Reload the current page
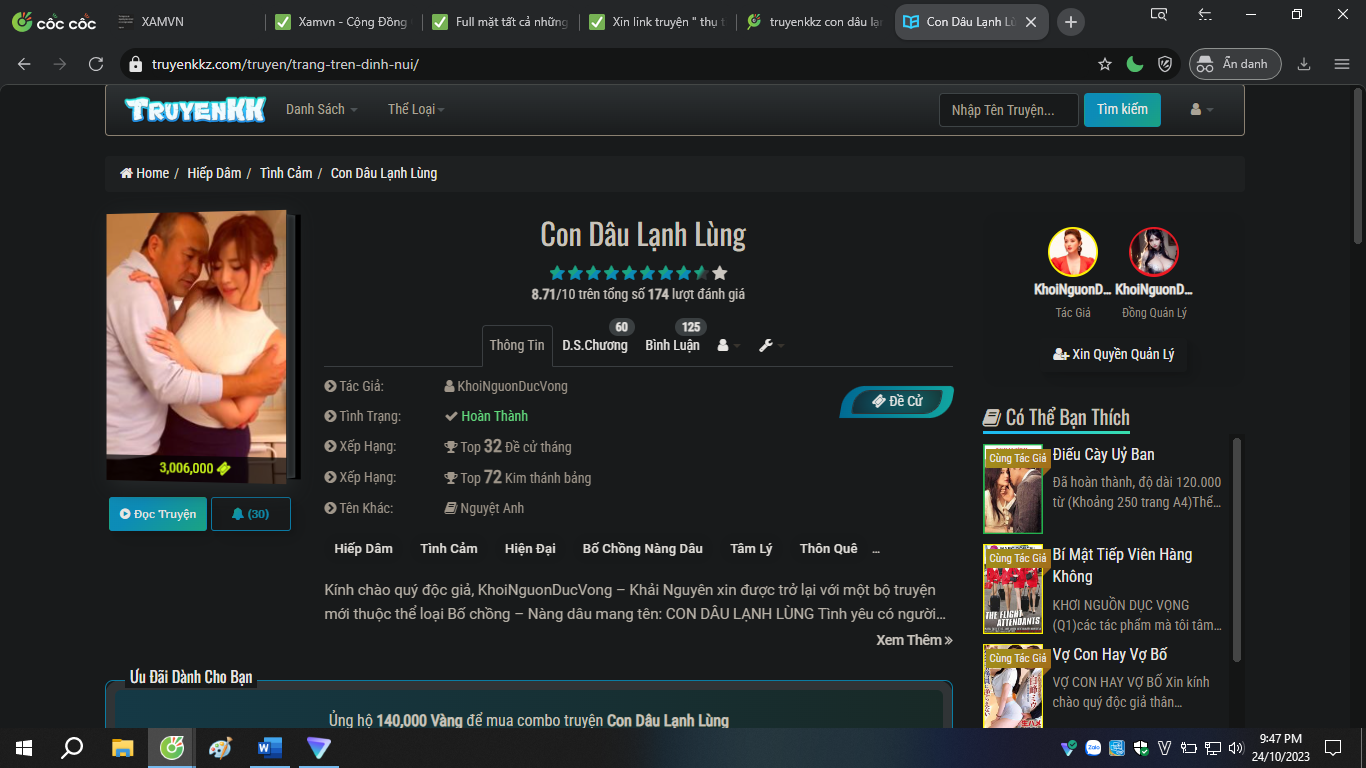 [96, 64]
